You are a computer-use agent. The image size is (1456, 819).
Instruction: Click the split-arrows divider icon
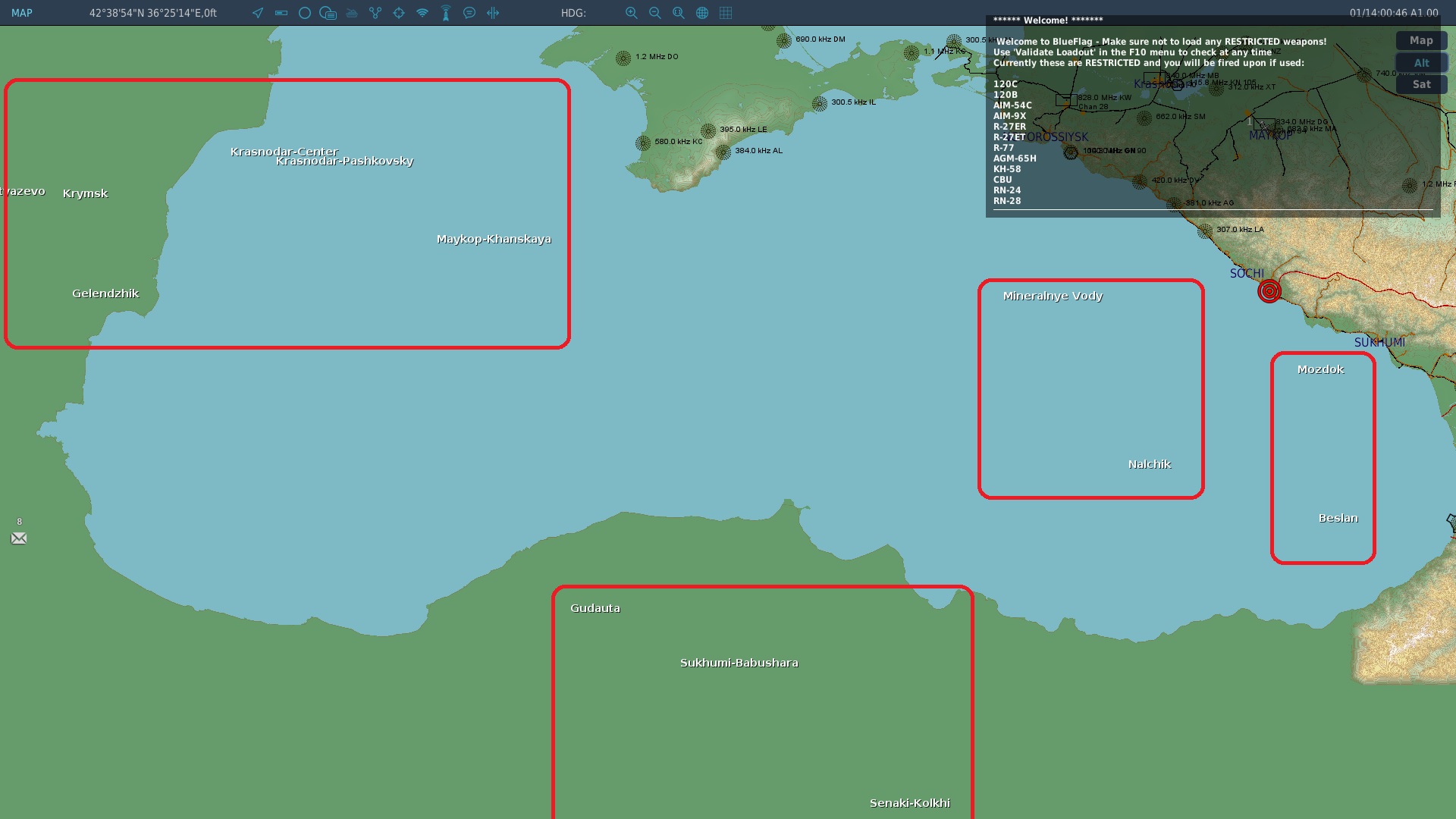pyautogui.click(x=493, y=13)
